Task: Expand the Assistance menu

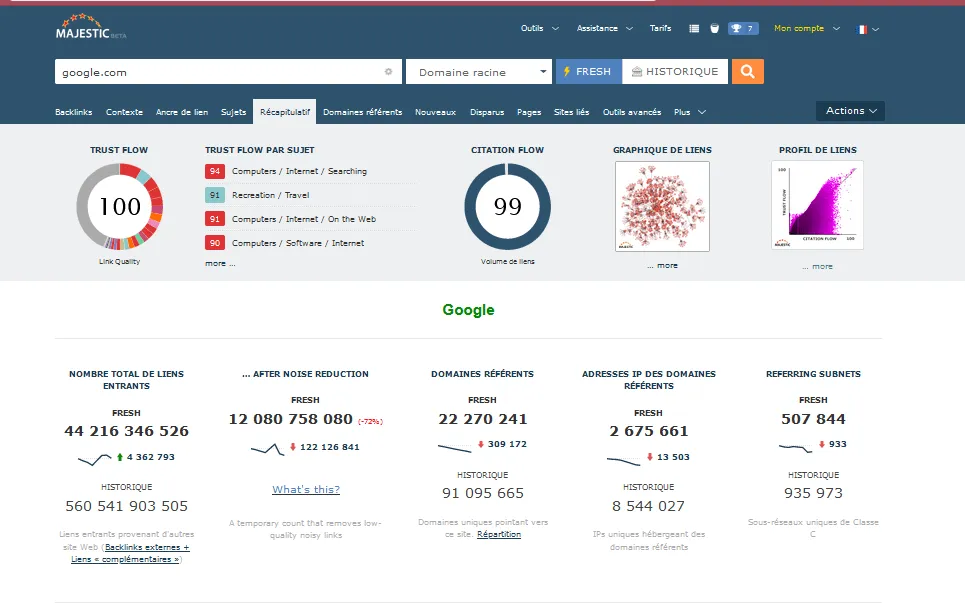Action: tap(604, 28)
